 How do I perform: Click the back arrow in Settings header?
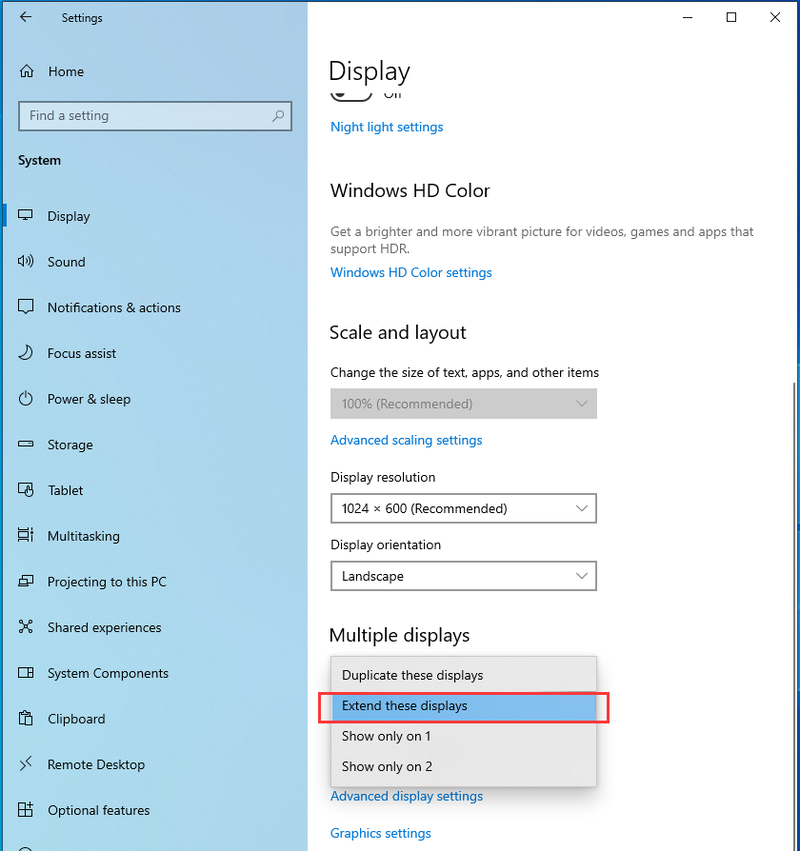(x=25, y=17)
